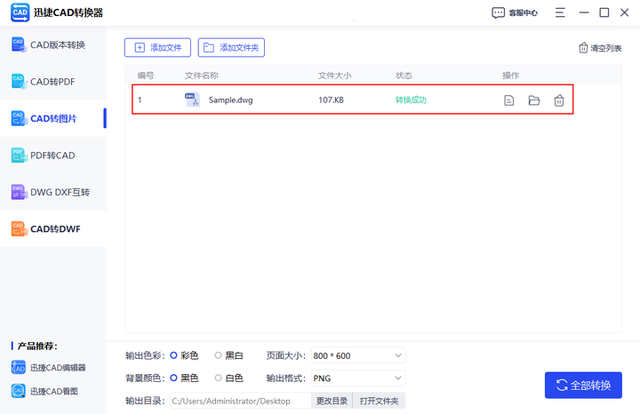Screen dimensions: 640x414
Task: Switch to CAD转PDF mode
Action: (x=53, y=82)
